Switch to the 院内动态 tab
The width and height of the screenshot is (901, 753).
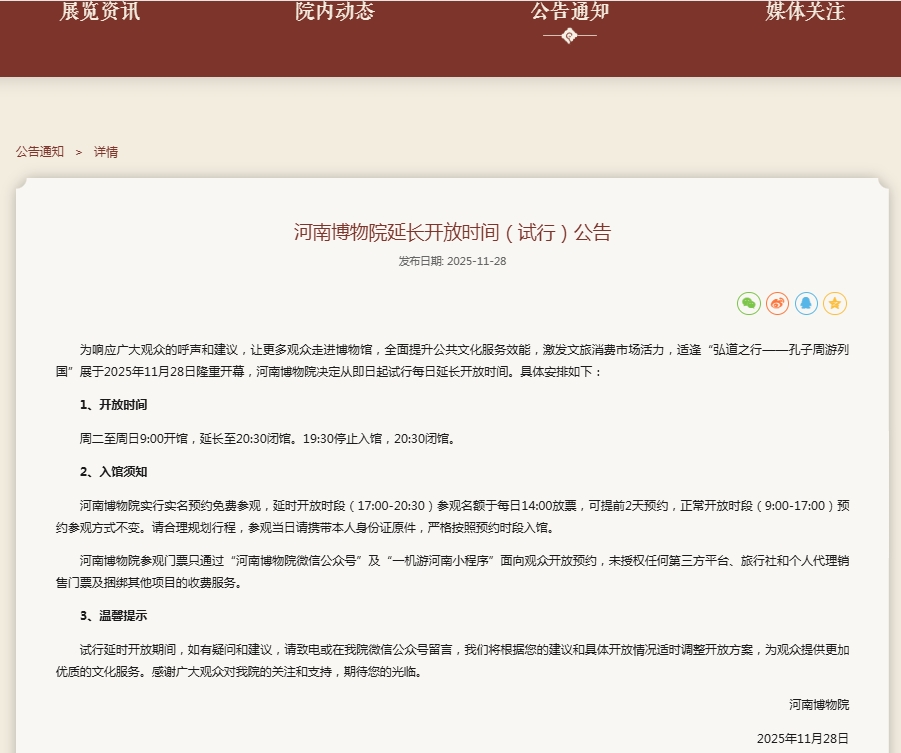coord(335,12)
